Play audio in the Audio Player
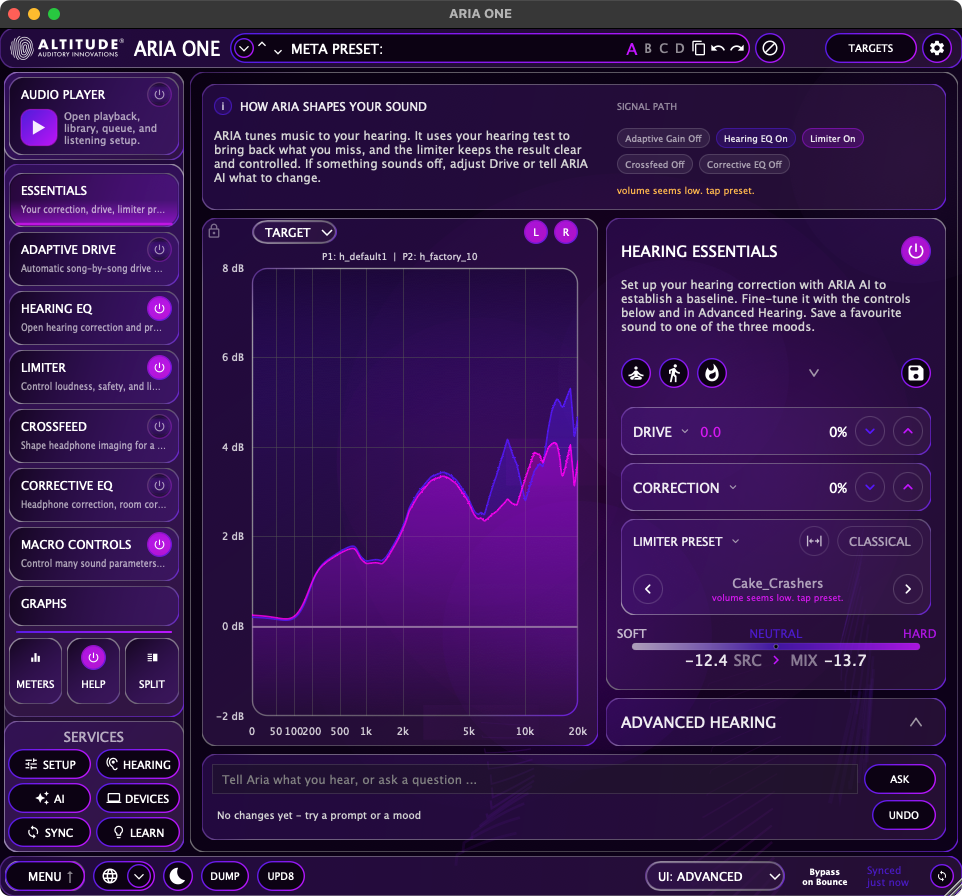Viewport: 962px width, 896px height. click(x=39, y=128)
